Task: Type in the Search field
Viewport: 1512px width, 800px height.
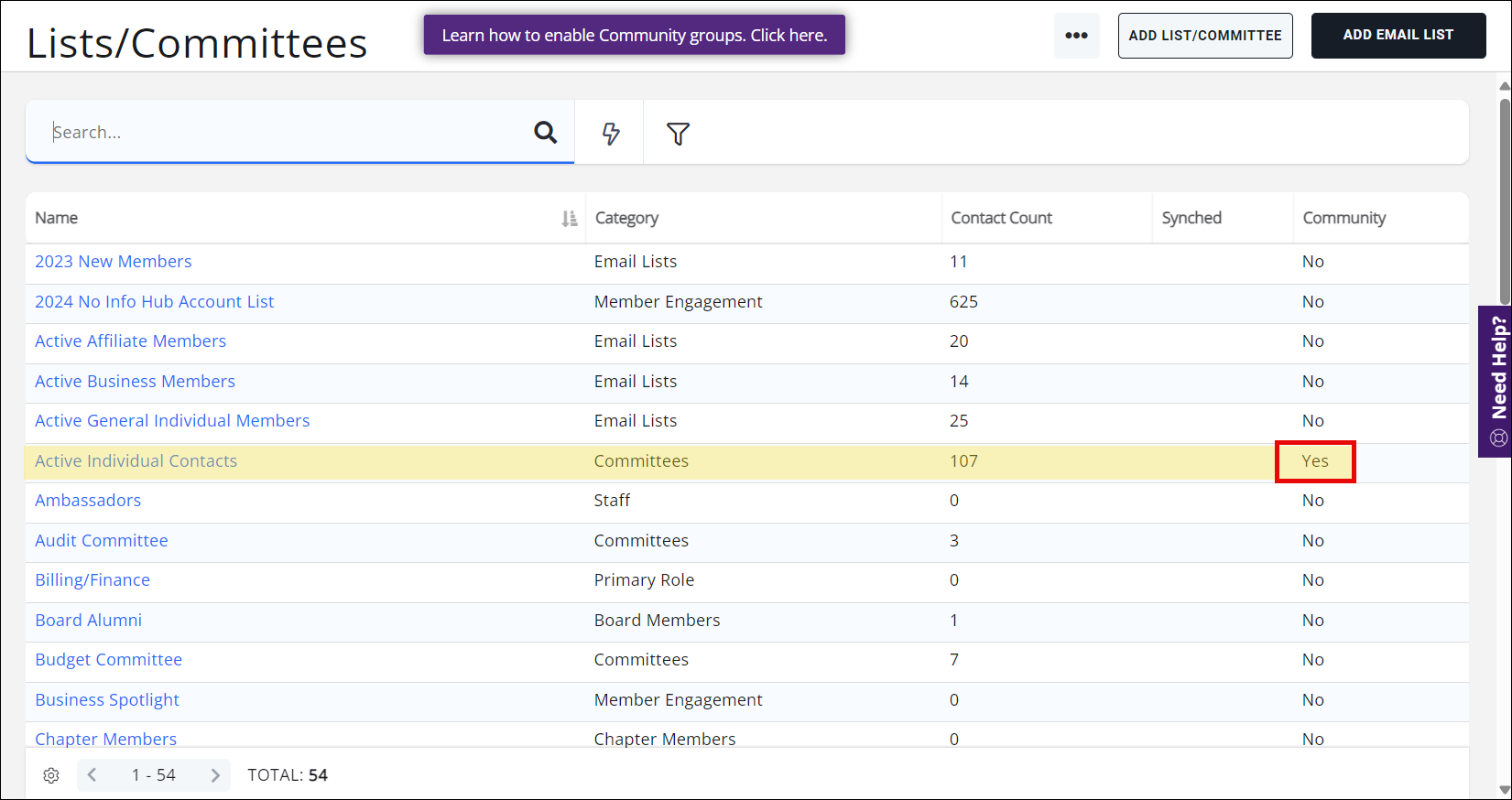Action: click(x=284, y=133)
